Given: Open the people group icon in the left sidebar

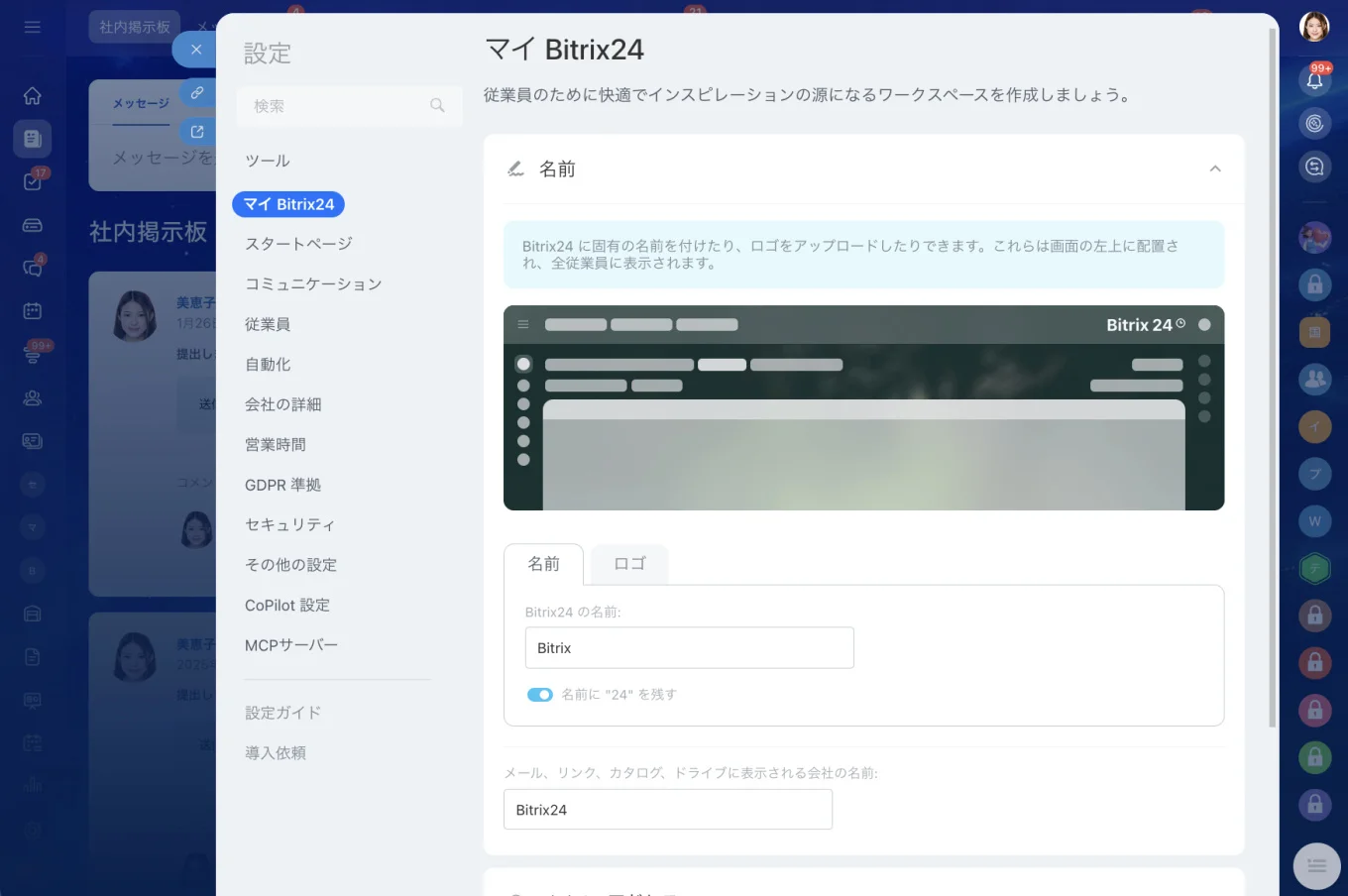Looking at the screenshot, I should pos(33,397).
